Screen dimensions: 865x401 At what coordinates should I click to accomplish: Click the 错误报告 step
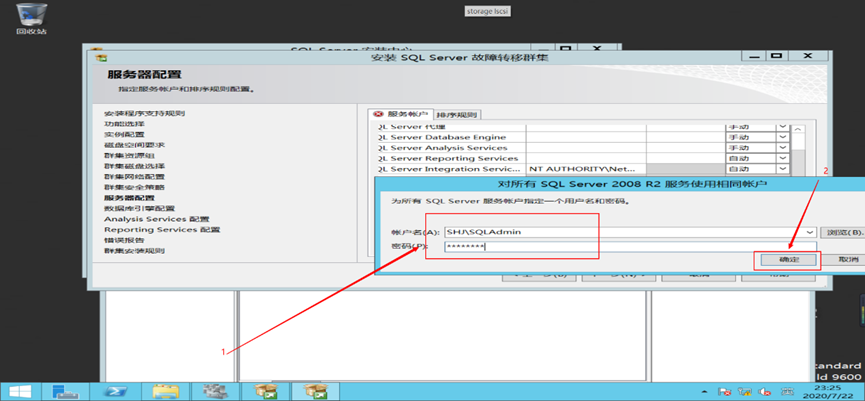(x=124, y=240)
